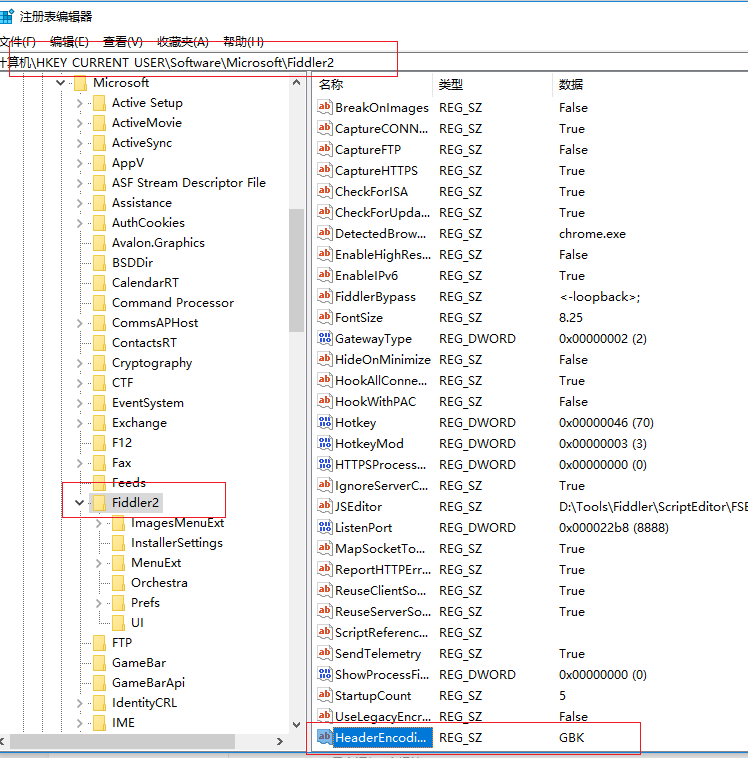Click the CaptureFTP string value icon
Image resolution: width=748 pixels, height=758 pixels.
[x=324, y=149]
